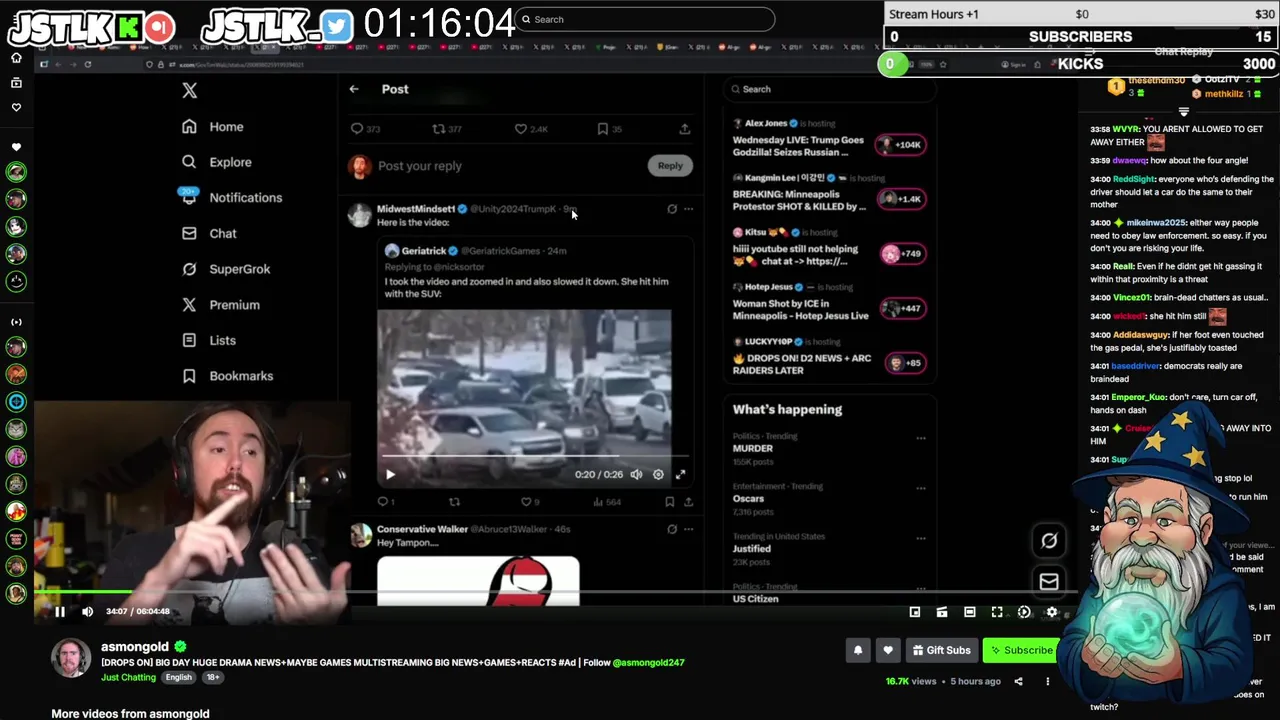This screenshot has height=720, width=1280.
Task: Mute the embedded X video
Action: coord(636,475)
